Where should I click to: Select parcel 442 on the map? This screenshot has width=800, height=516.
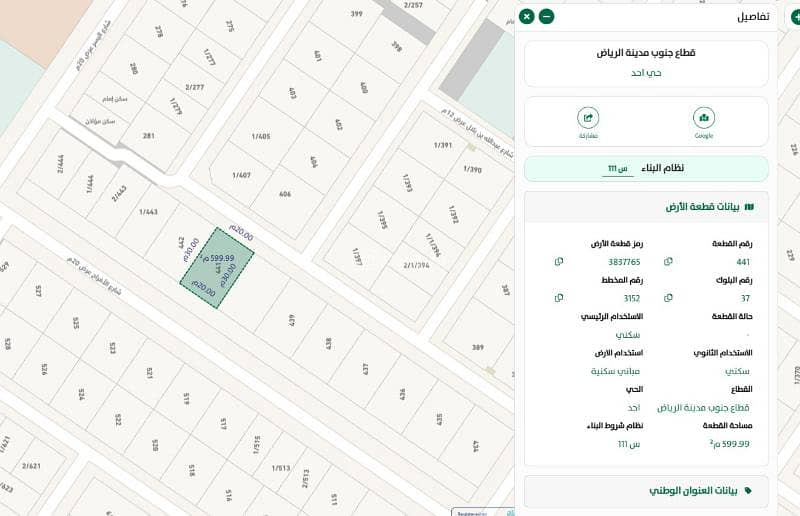point(179,240)
